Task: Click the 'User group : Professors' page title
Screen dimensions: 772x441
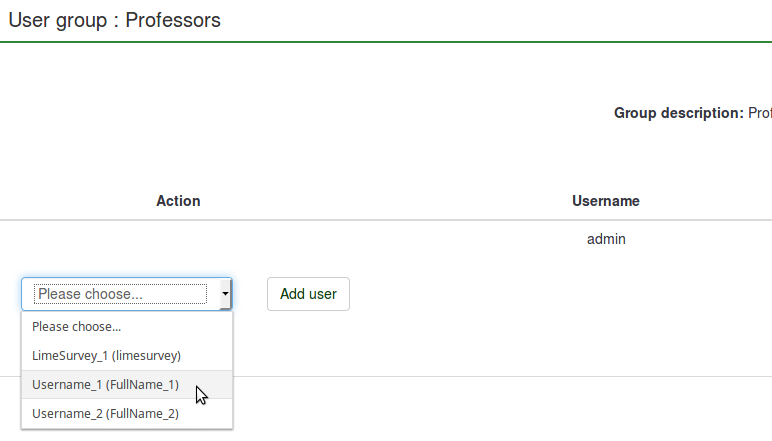Action: (x=114, y=20)
